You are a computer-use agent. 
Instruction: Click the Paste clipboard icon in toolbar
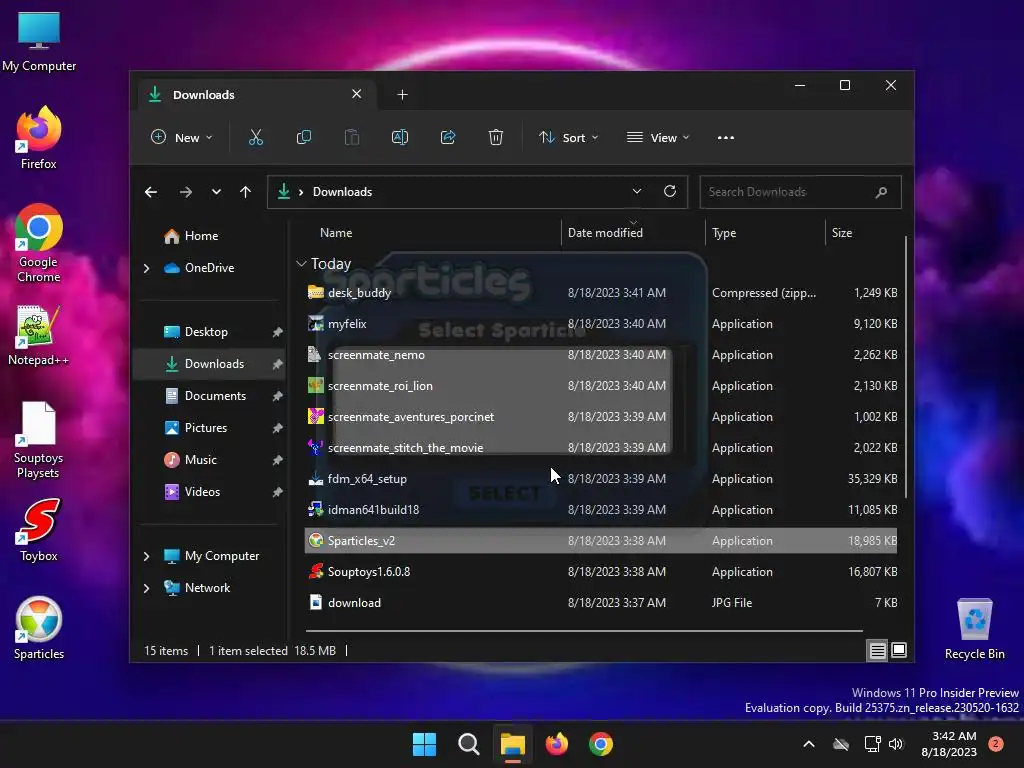(x=352, y=137)
